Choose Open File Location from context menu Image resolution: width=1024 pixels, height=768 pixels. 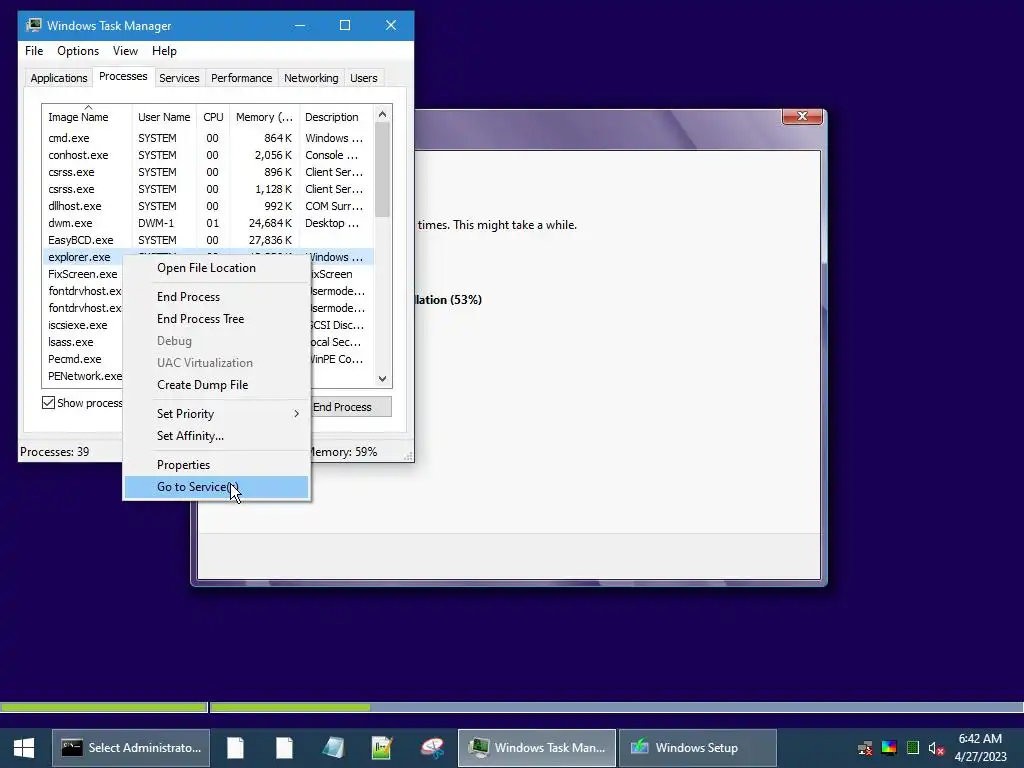click(206, 268)
